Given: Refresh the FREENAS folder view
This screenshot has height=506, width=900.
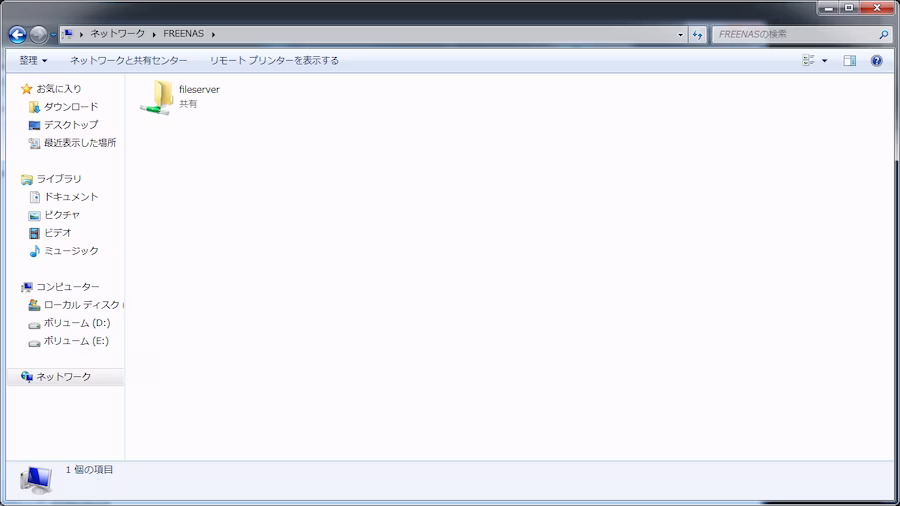Looking at the screenshot, I should pyautogui.click(x=697, y=34).
